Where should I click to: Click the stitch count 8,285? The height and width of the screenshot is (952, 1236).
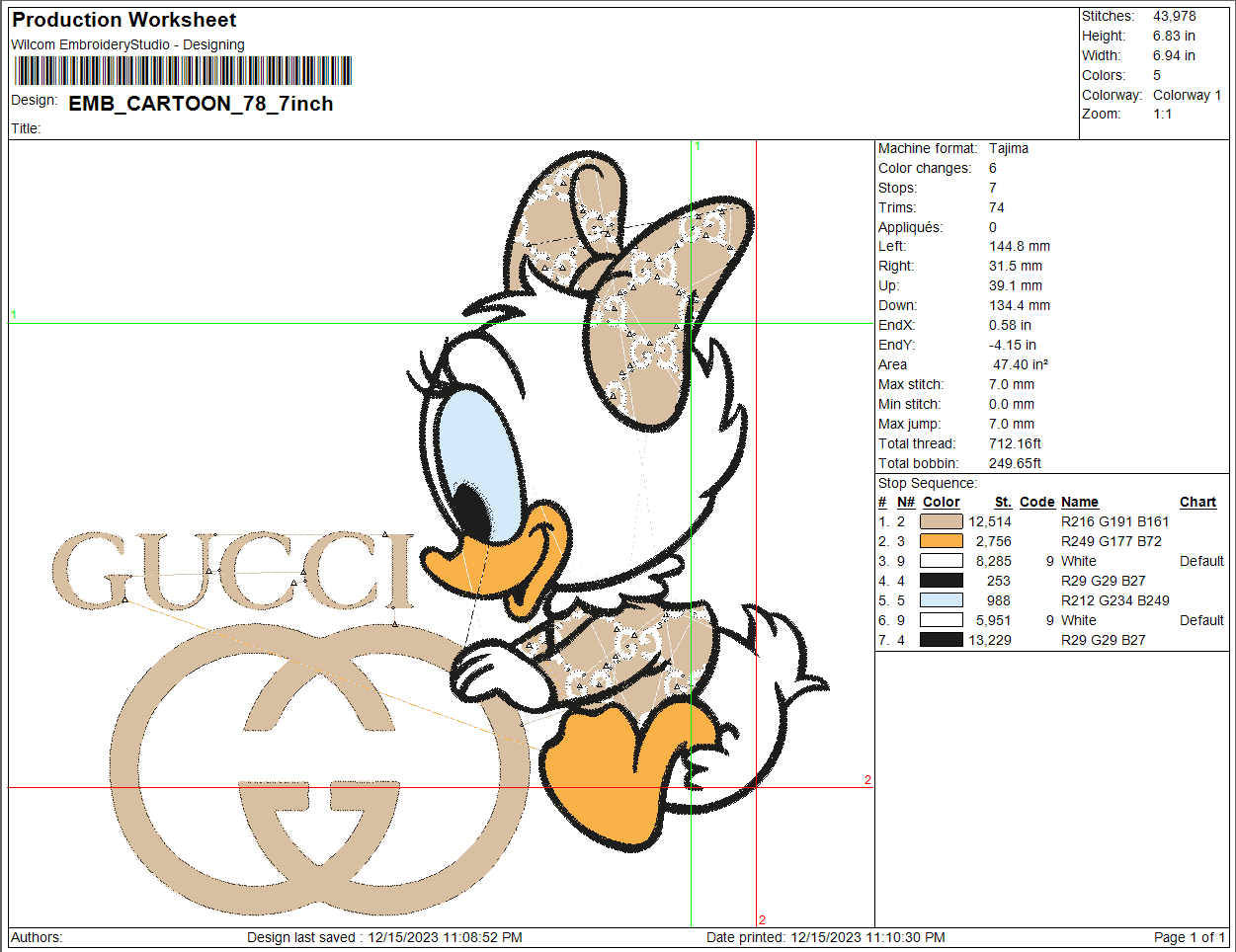click(x=994, y=561)
